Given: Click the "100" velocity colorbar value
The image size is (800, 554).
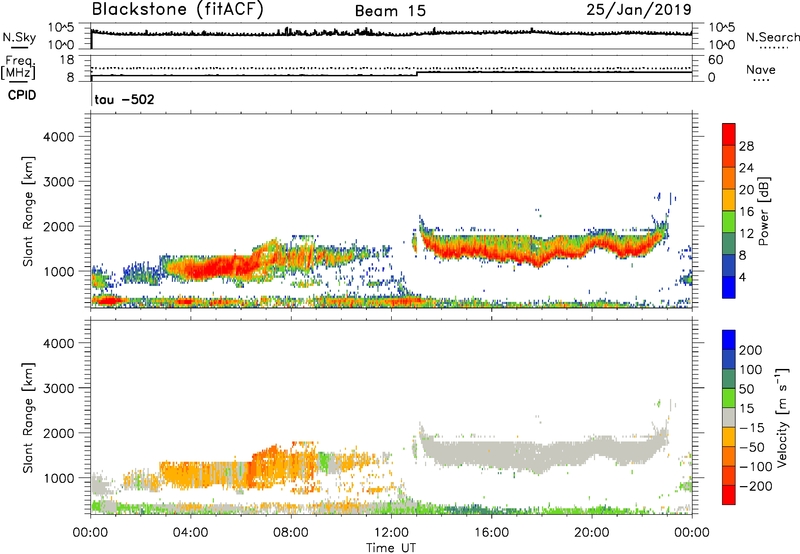Looking at the screenshot, I should point(751,370).
